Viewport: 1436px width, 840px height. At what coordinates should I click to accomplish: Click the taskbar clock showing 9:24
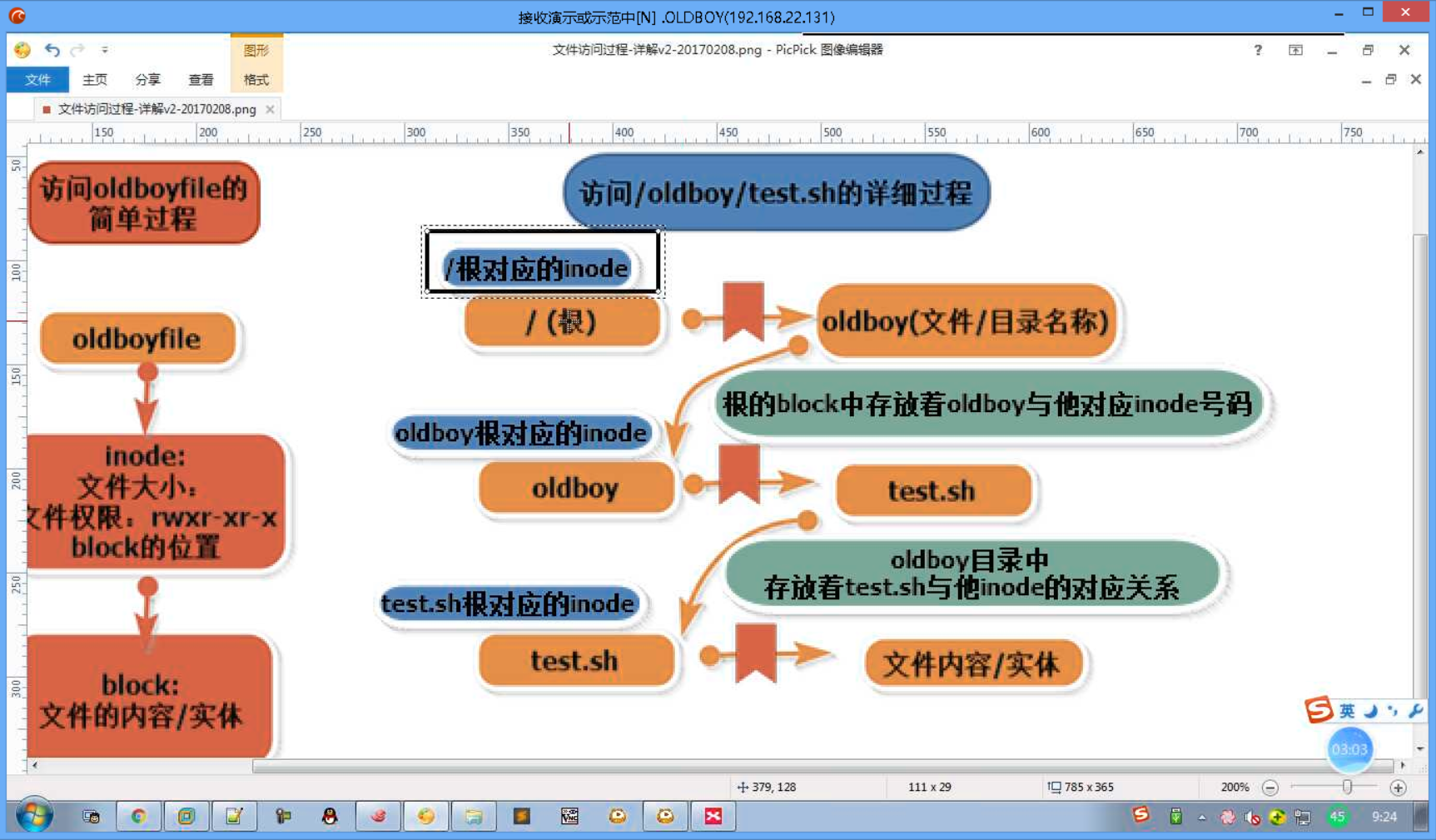click(x=1384, y=817)
